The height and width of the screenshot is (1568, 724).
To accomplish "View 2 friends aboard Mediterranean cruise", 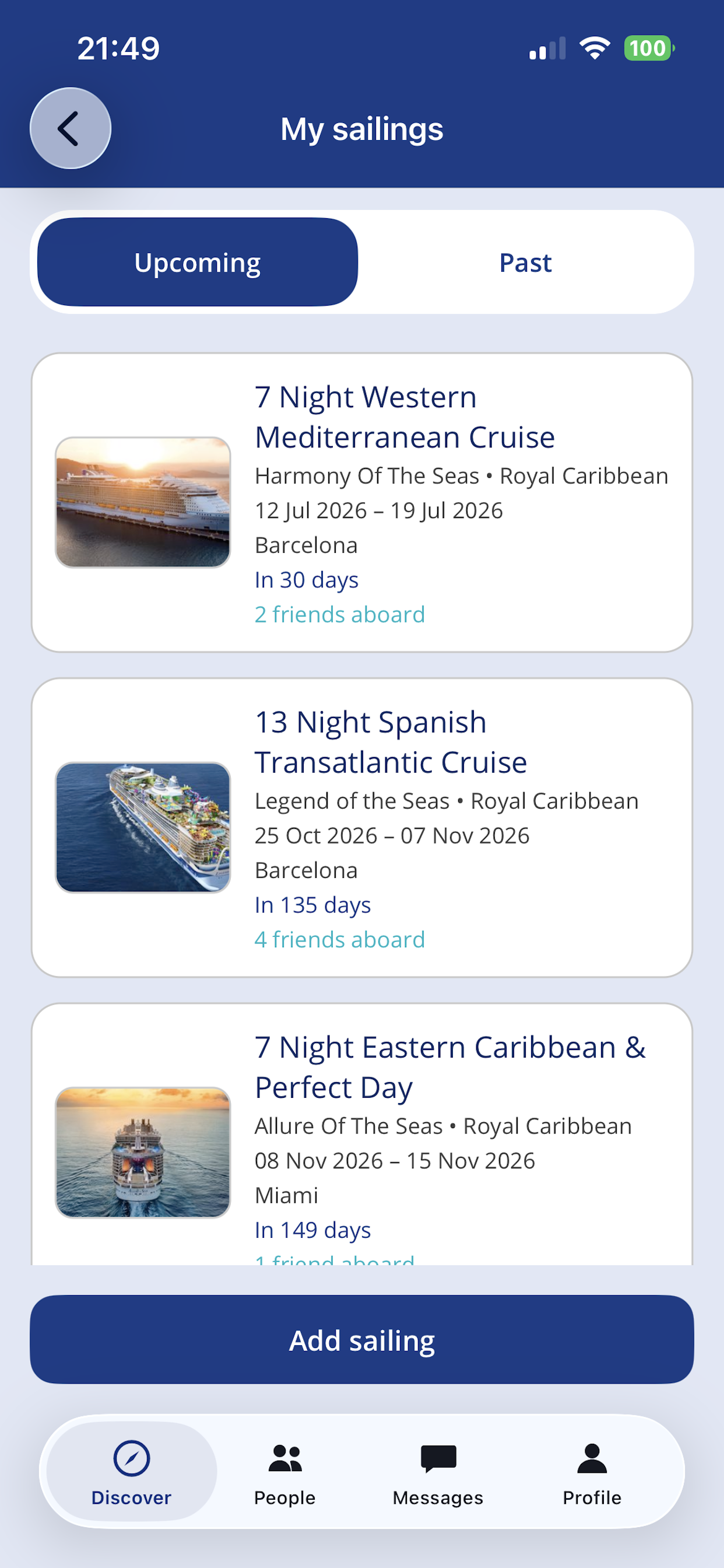I will pos(339,614).
